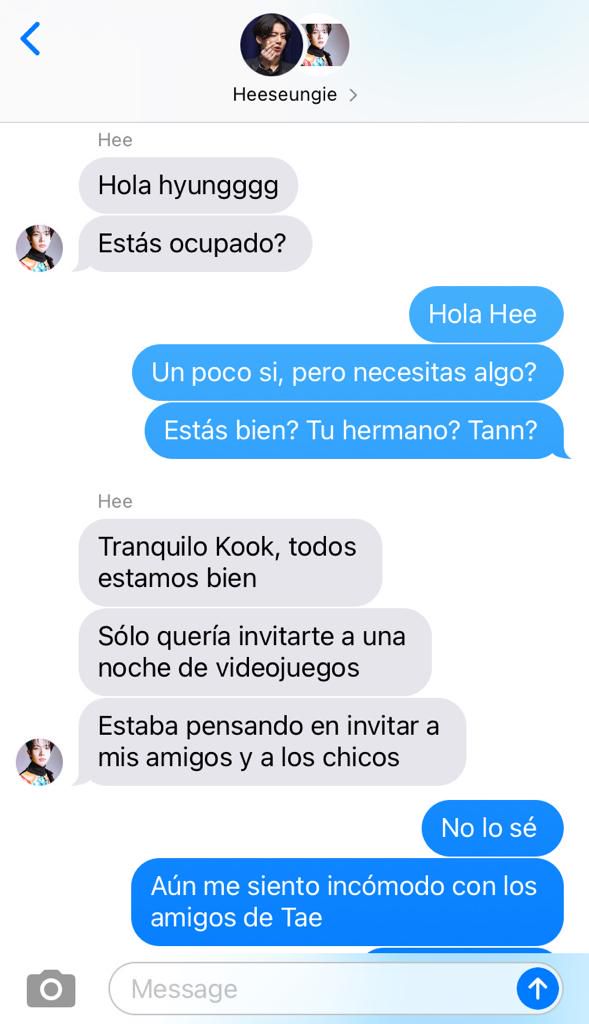Select the 'Hola Hee' blue bubble

click(486, 314)
